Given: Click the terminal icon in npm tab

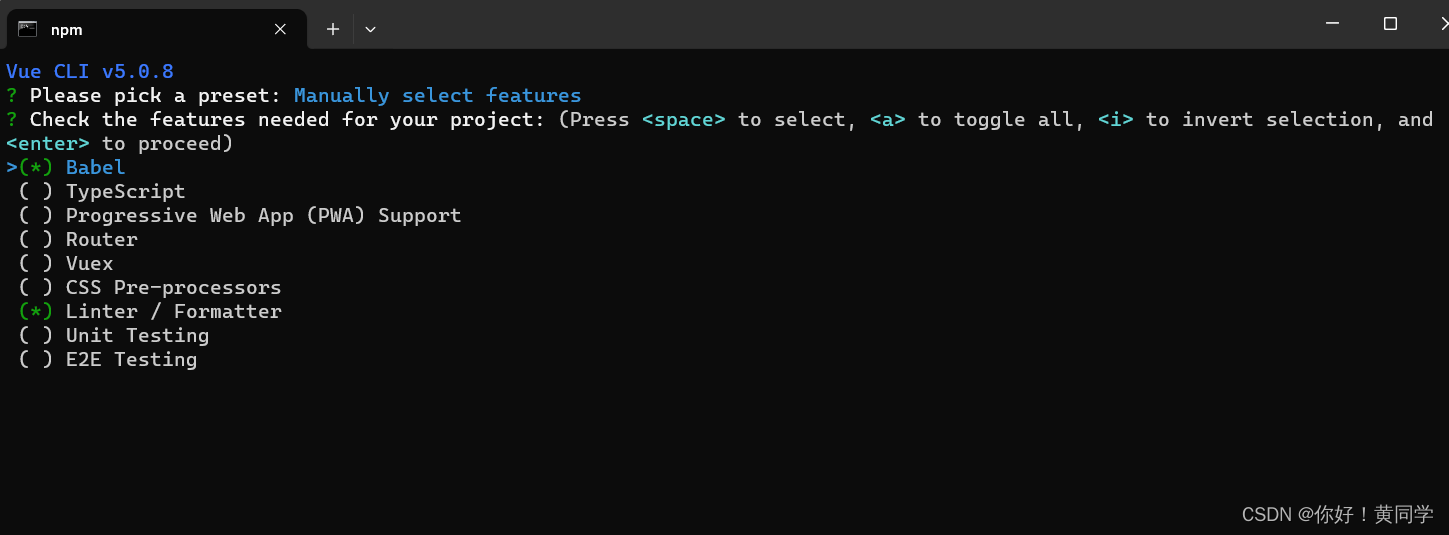Looking at the screenshot, I should tap(28, 29).
